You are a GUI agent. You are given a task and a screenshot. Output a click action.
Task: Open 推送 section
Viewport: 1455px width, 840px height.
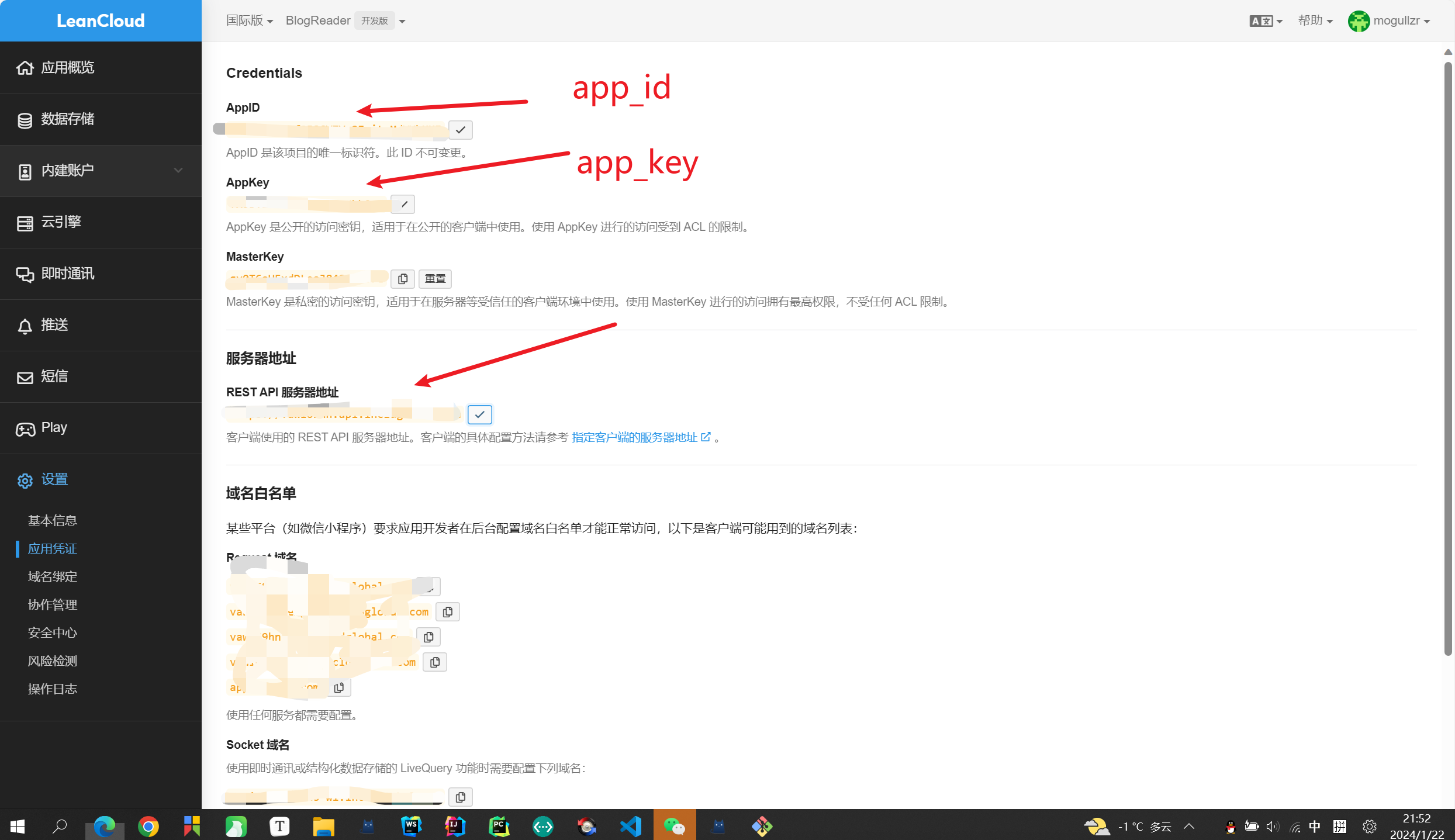coord(101,325)
